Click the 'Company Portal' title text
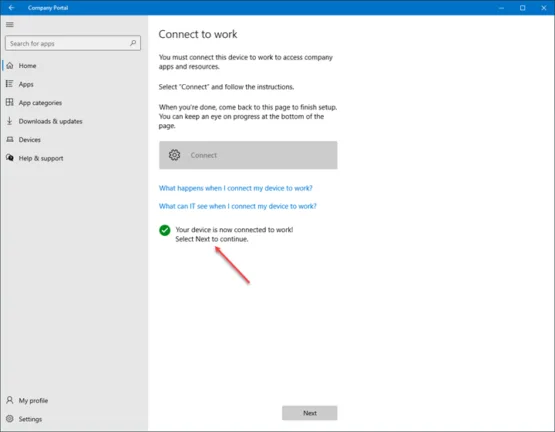The height and width of the screenshot is (432, 555). 48,8
